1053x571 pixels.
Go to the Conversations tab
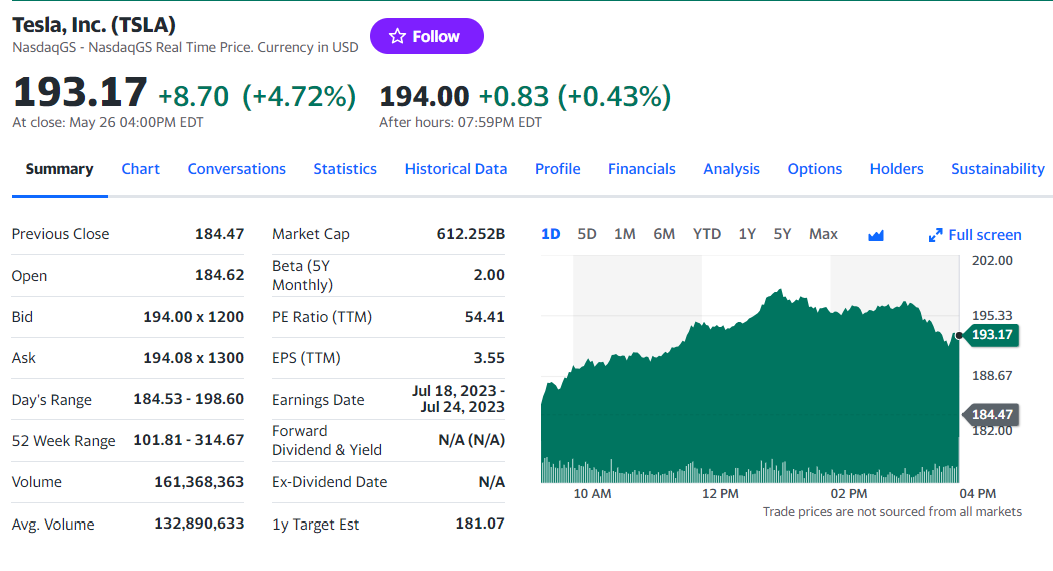click(x=236, y=169)
